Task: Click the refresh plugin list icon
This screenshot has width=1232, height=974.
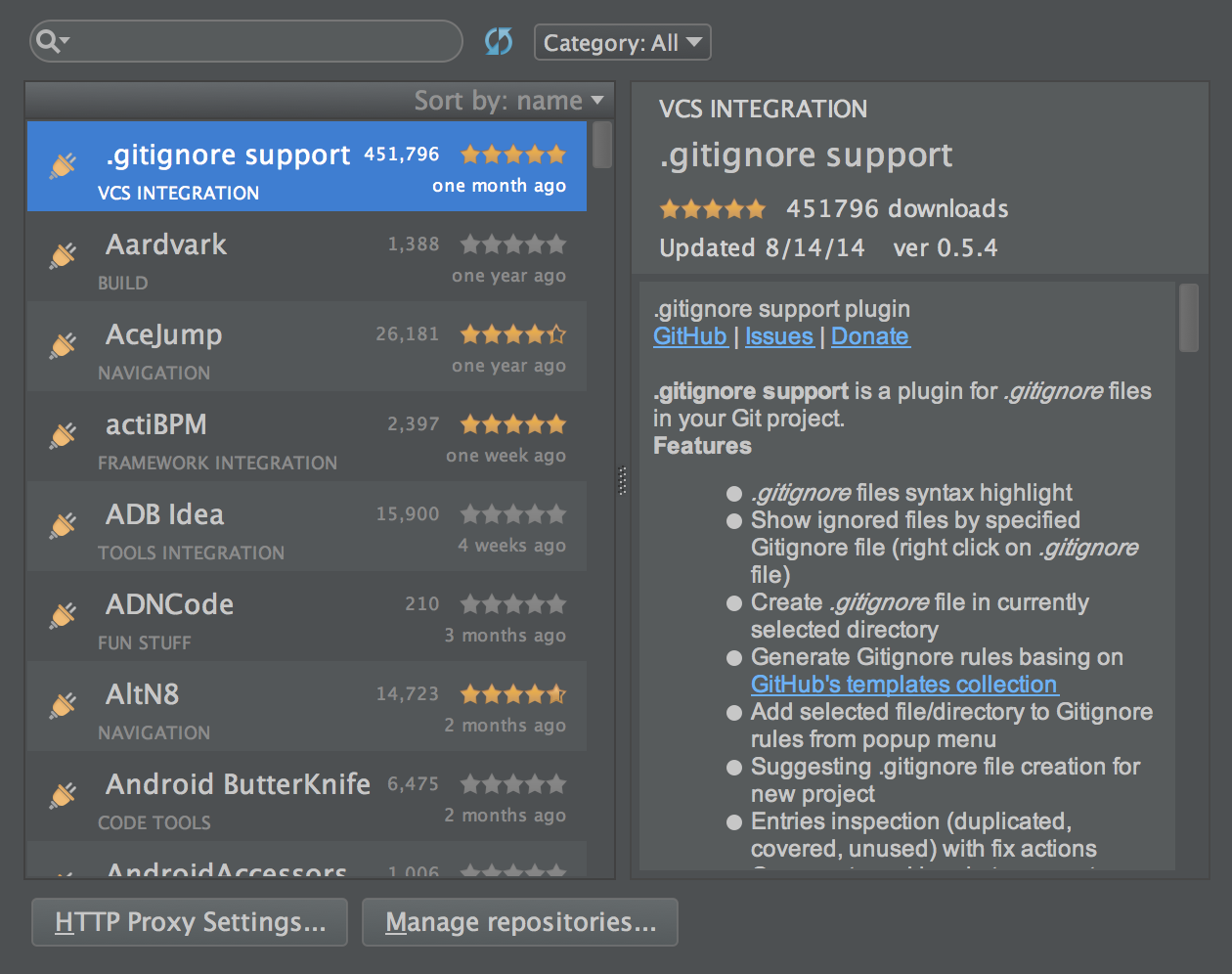Action: pyautogui.click(x=499, y=41)
